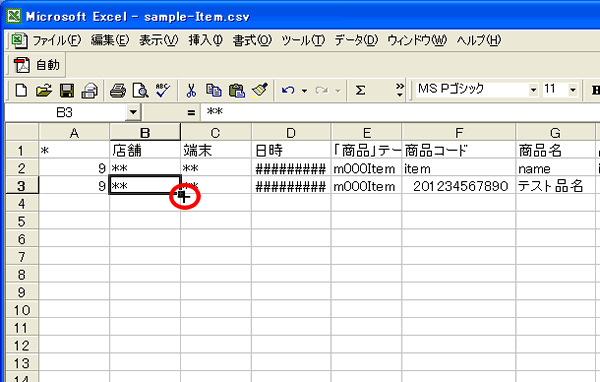Select row 10 header
This screenshot has width=600, height=382.
pos(21,310)
